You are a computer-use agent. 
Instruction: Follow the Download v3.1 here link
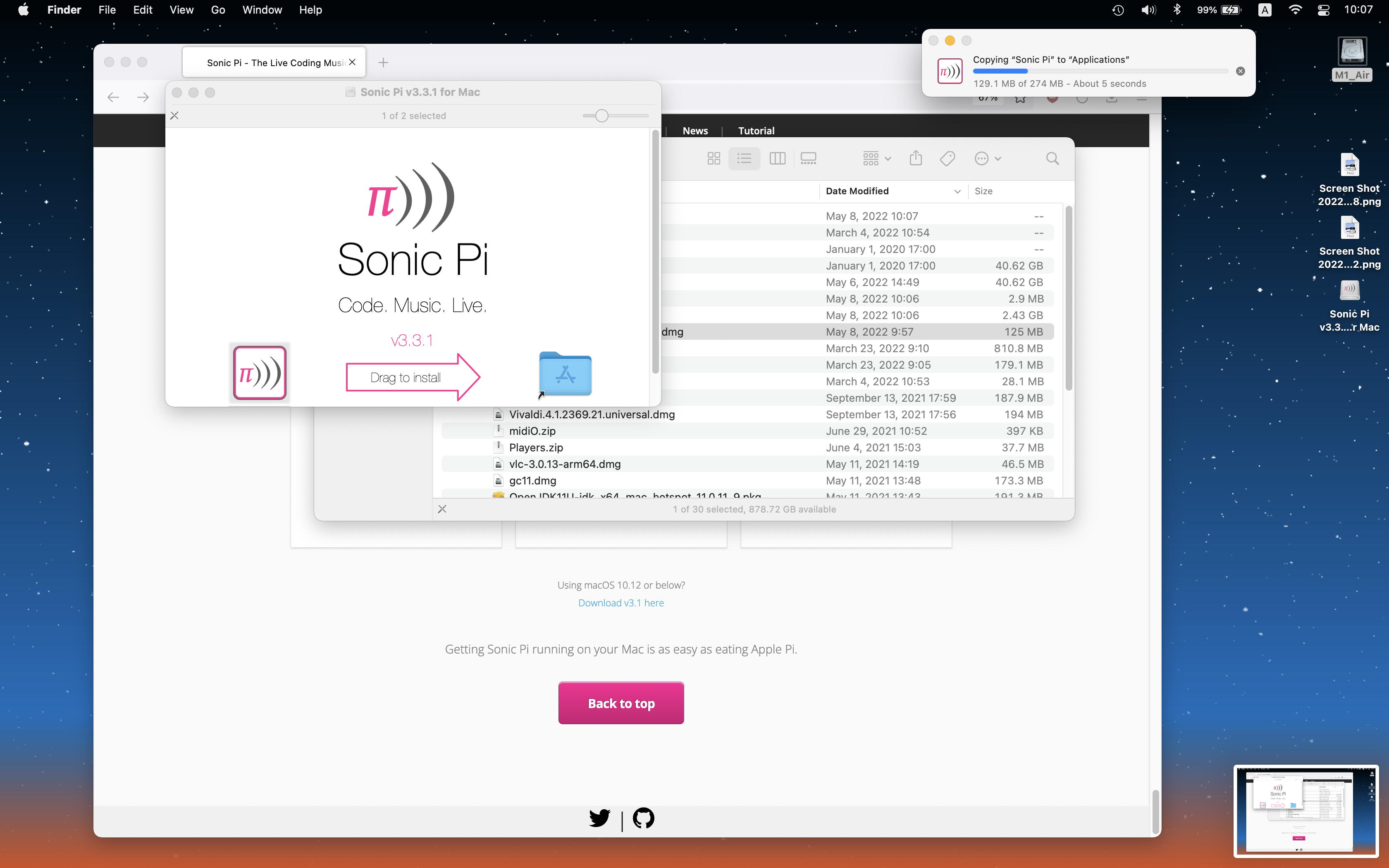click(621, 603)
